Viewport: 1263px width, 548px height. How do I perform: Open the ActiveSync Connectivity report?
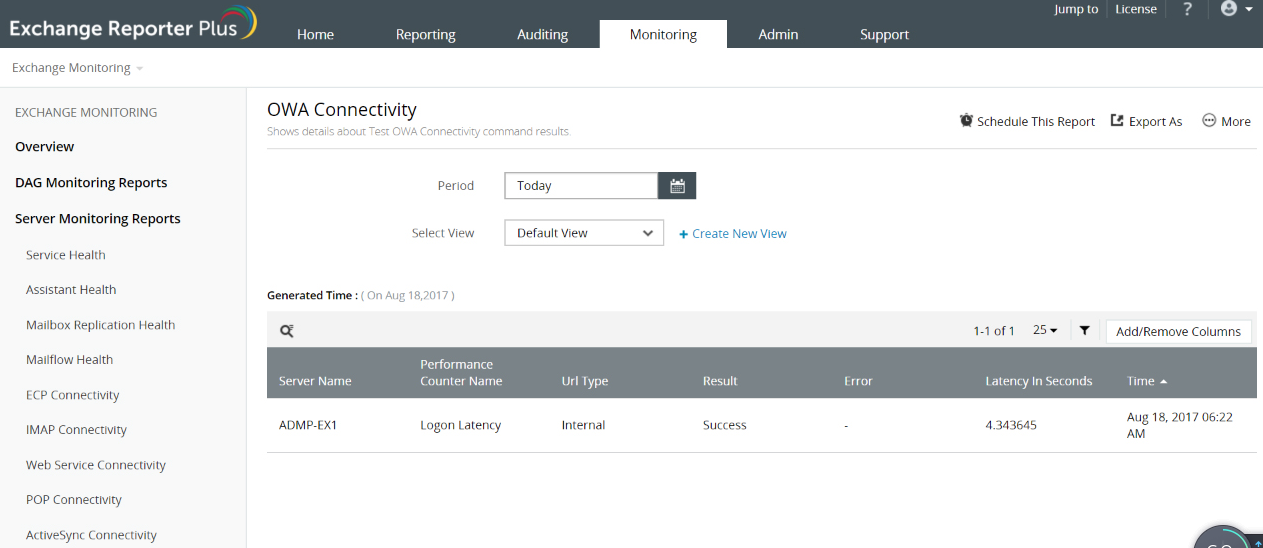click(x=91, y=535)
